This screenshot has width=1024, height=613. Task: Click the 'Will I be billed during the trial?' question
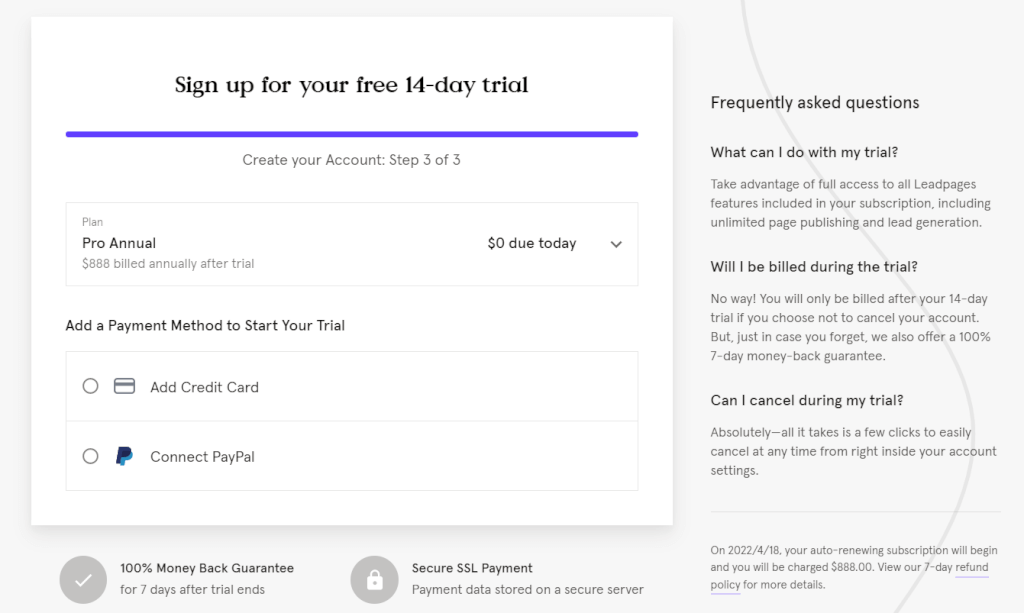pos(814,266)
